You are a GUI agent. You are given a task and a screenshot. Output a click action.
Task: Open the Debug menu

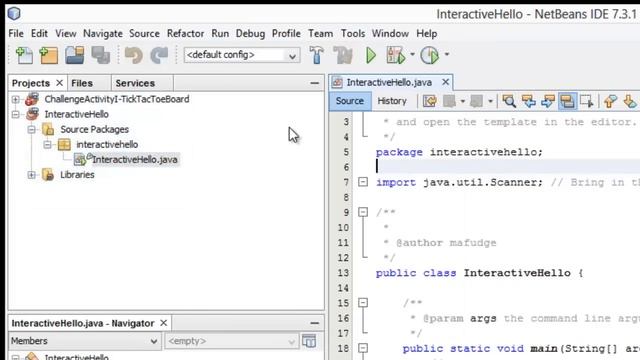tap(250, 33)
